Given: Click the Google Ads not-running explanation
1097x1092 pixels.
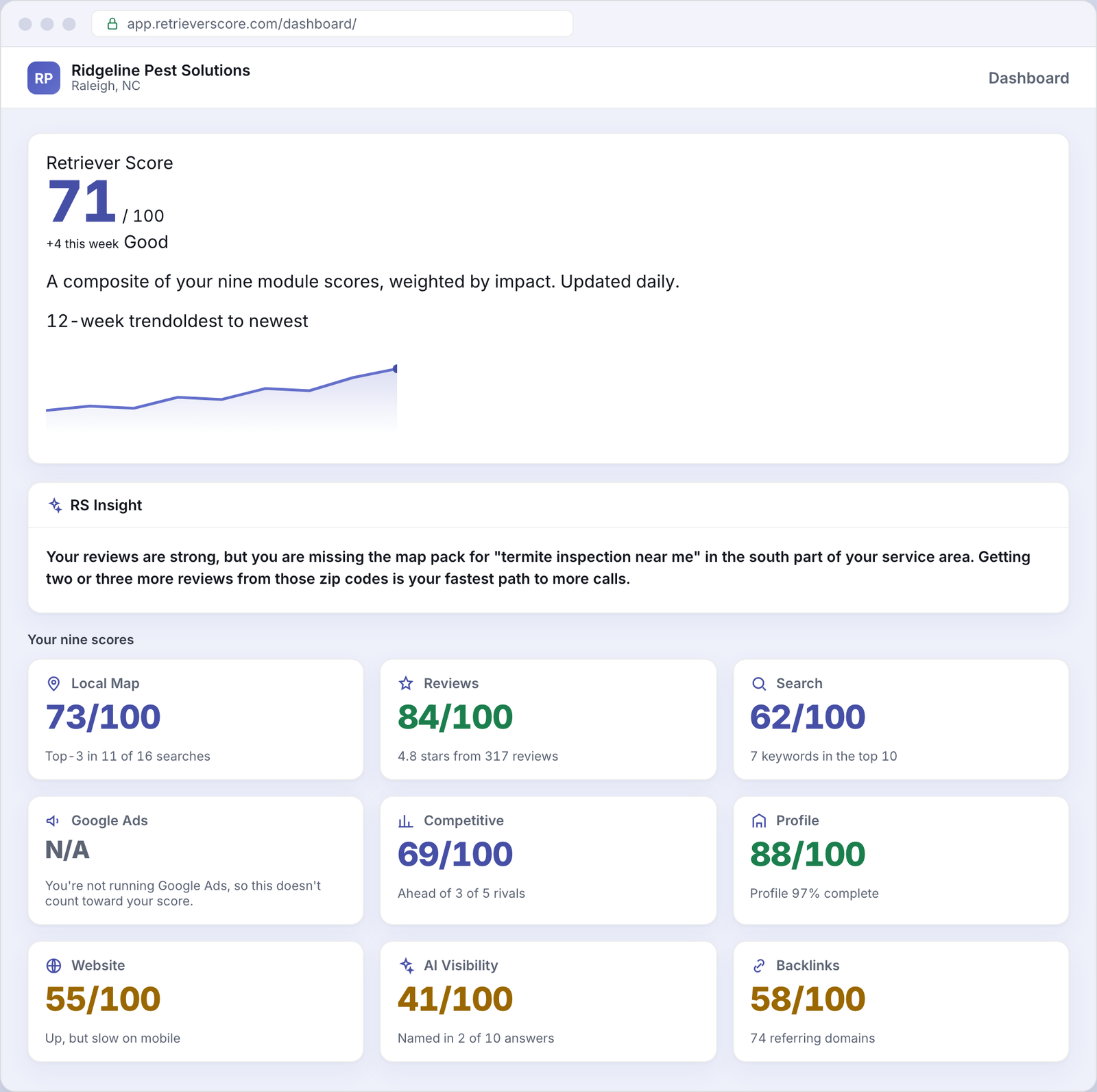Looking at the screenshot, I should (183, 894).
